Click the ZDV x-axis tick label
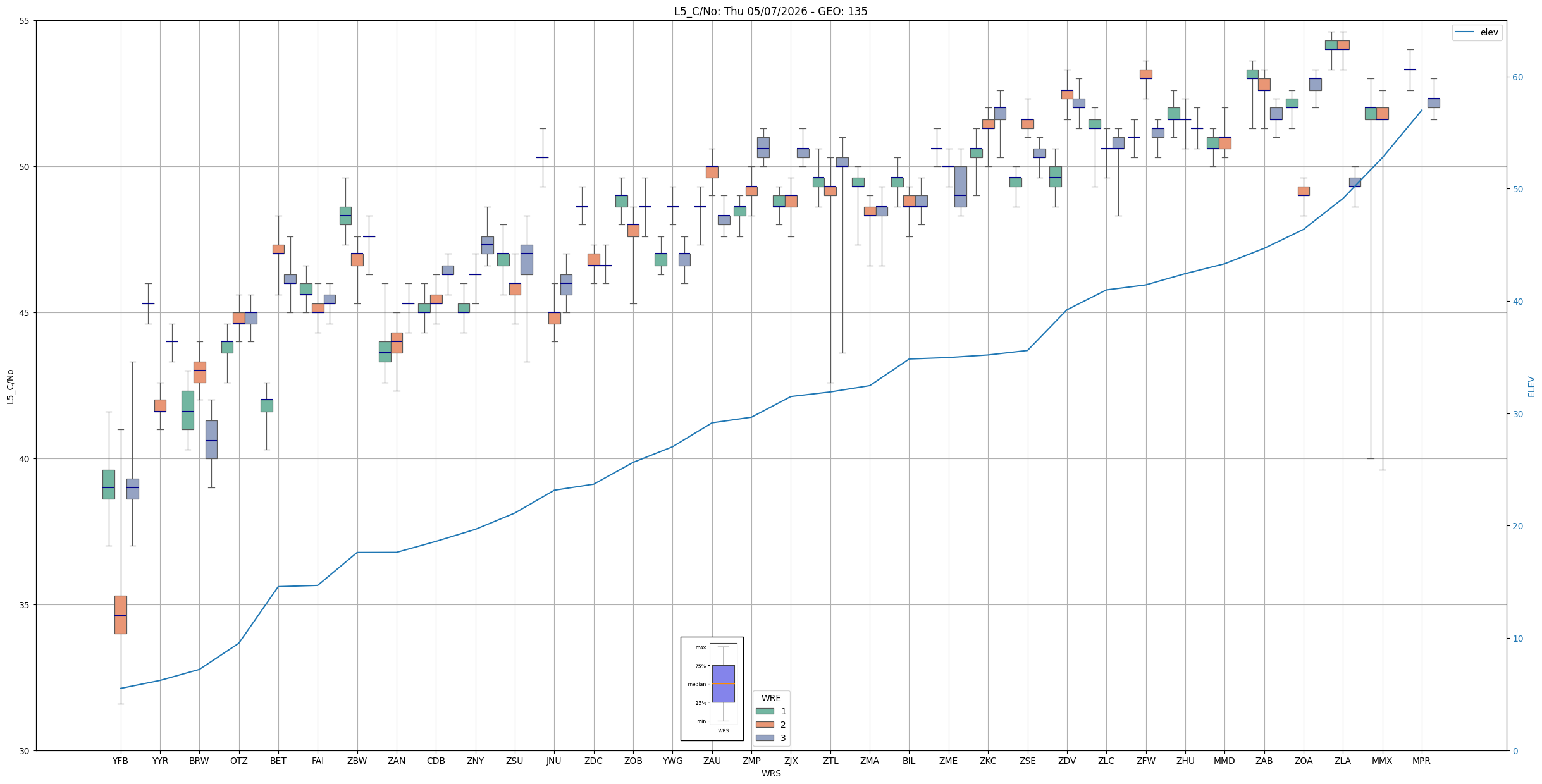The image size is (1542, 784). (1067, 761)
